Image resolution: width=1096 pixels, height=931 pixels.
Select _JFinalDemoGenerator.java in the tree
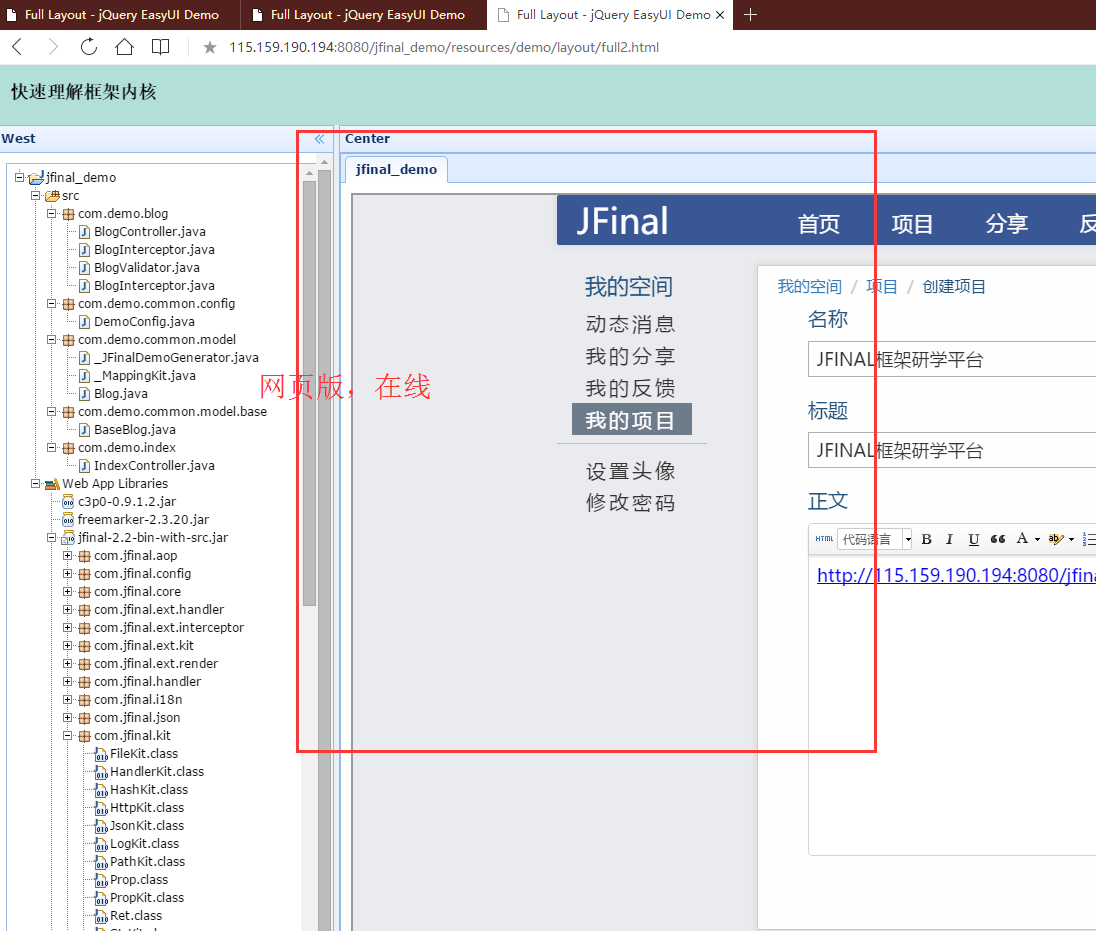(x=176, y=358)
